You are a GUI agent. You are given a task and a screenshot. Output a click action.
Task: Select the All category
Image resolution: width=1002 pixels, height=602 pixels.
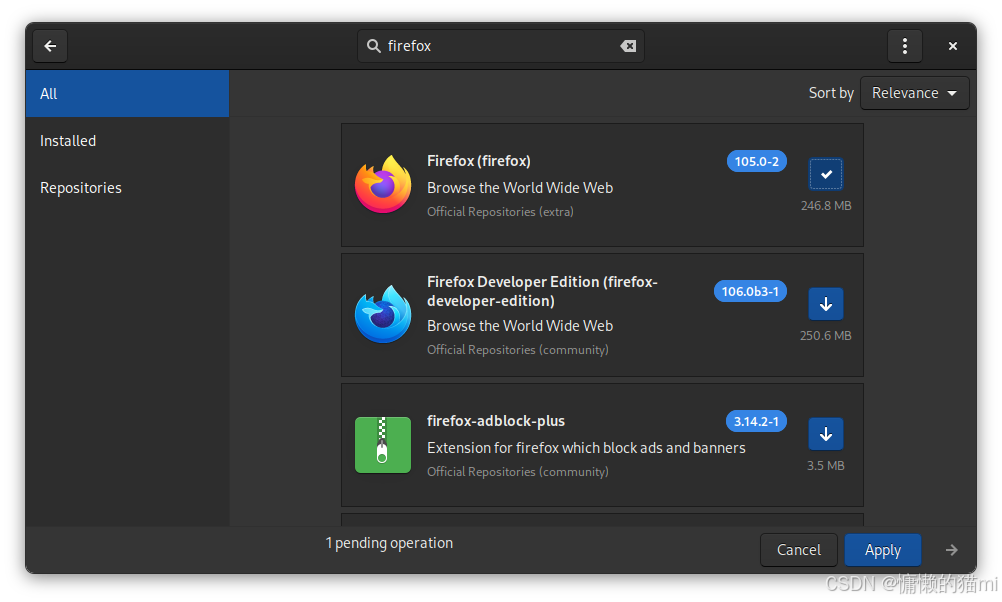click(x=127, y=93)
